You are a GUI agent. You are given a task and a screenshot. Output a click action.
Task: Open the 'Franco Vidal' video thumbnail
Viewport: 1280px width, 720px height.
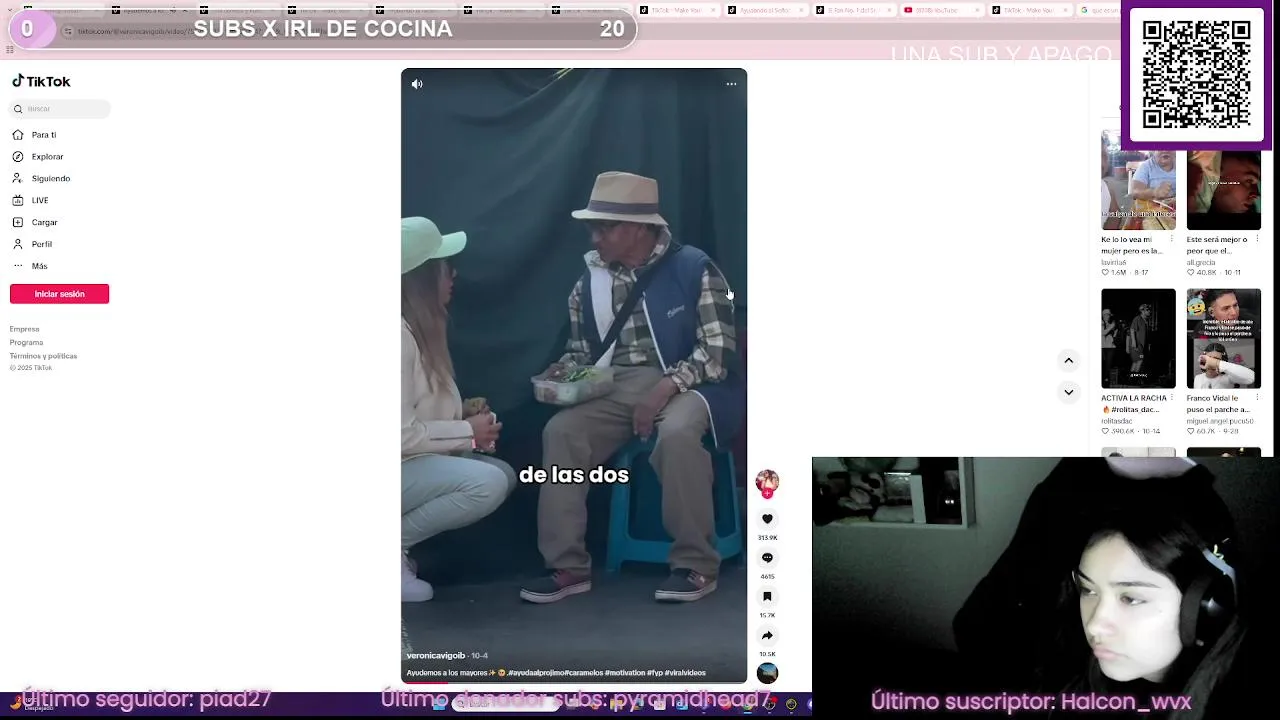pyautogui.click(x=1223, y=338)
